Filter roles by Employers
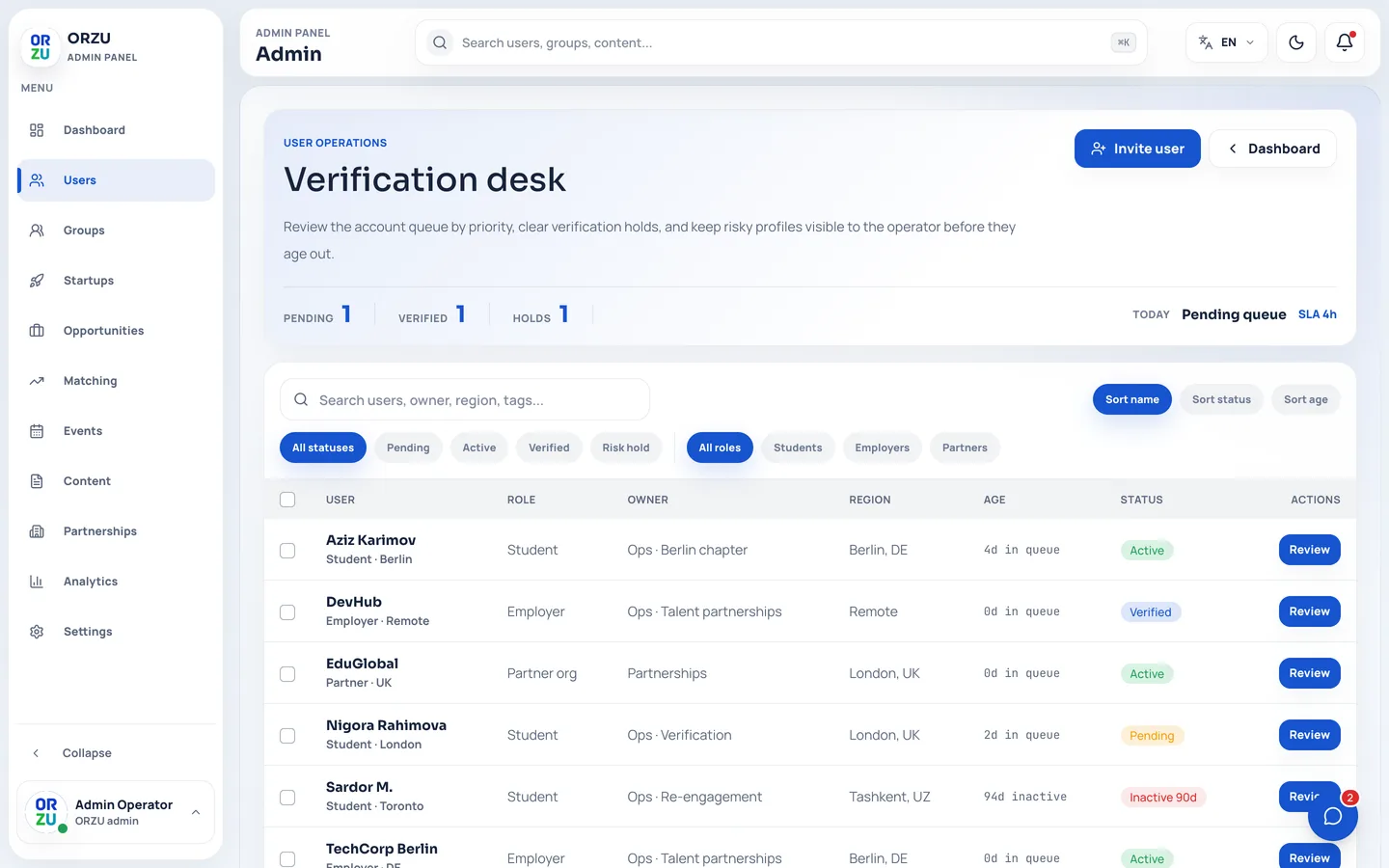This screenshot has width=1389, height=868. tap(882, 448)
